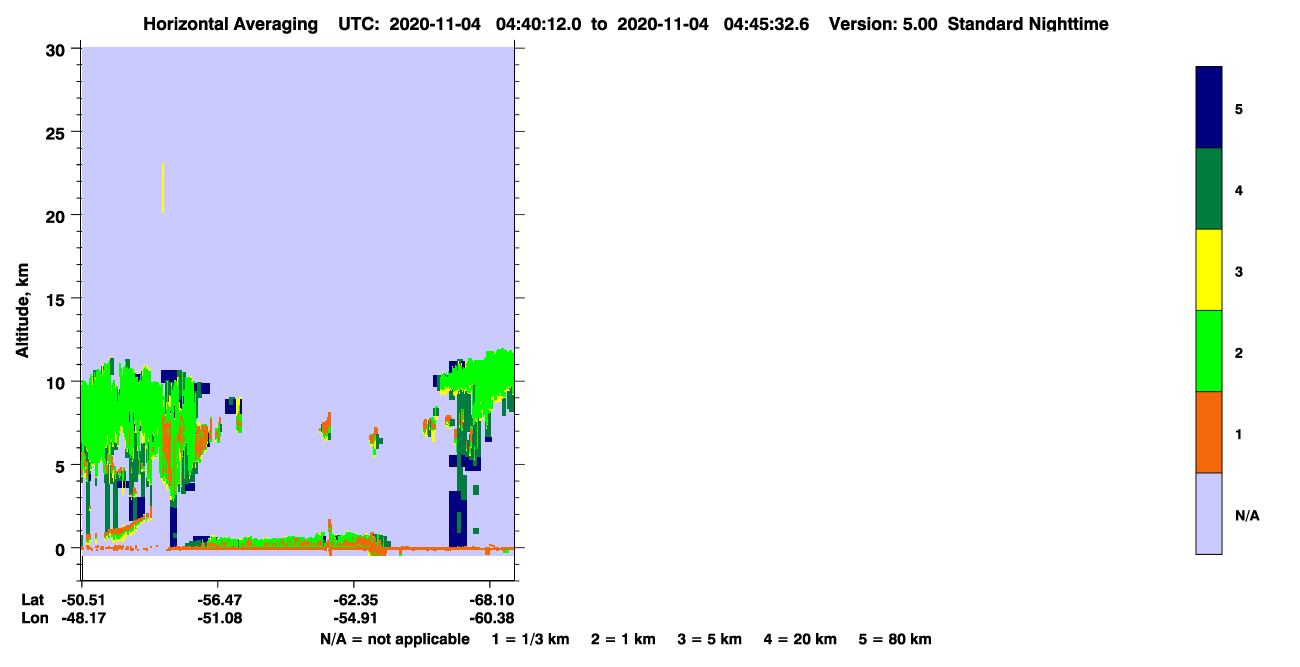Click the colorbar label '4'
1300x667 pixels.
click(1239, 190)
